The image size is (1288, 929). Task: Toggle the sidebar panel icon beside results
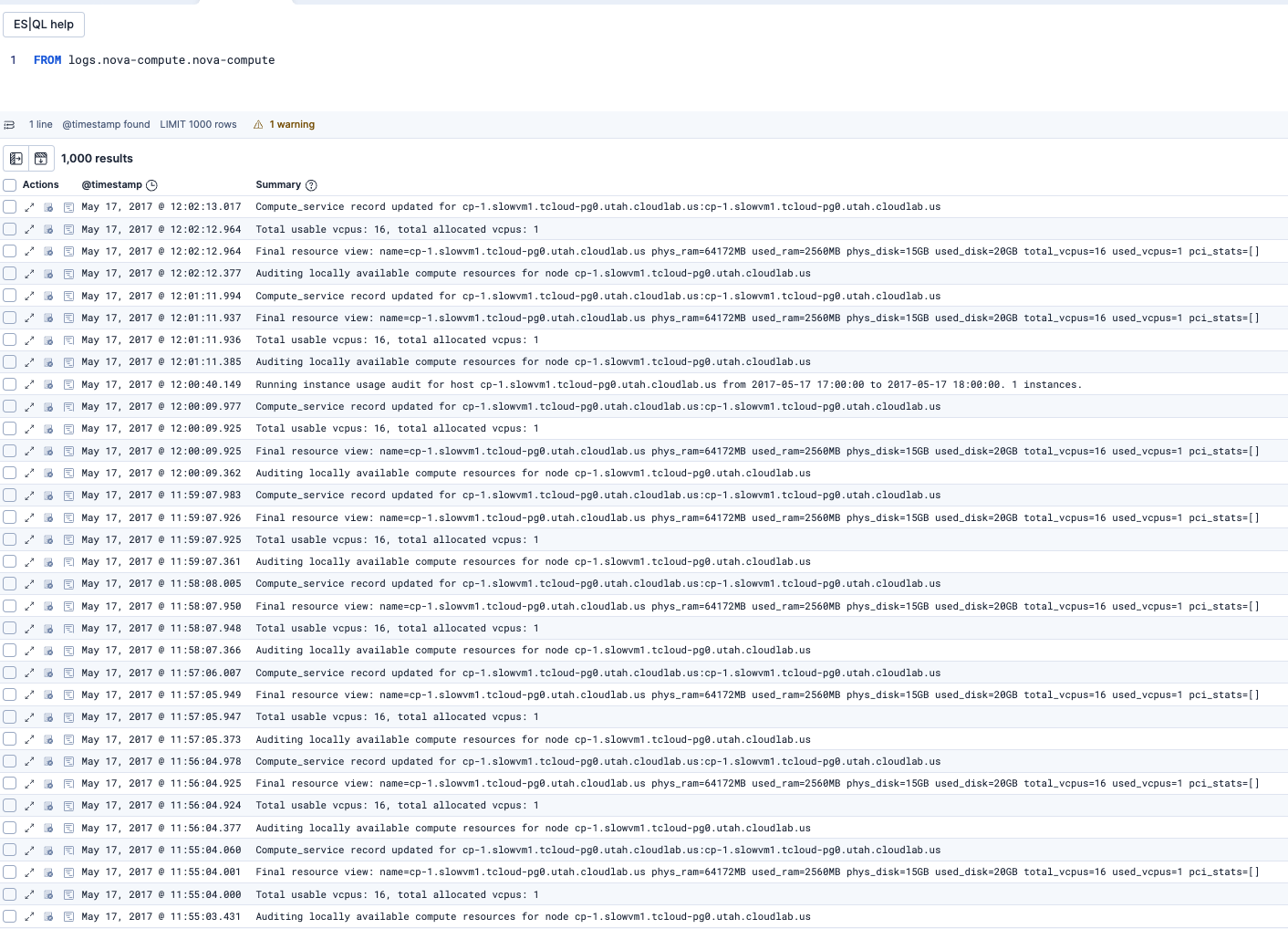(x=16, y=159)
